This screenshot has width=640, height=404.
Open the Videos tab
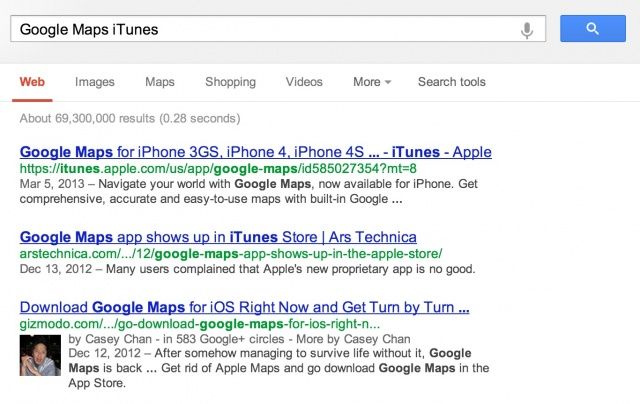pos(304,82)
